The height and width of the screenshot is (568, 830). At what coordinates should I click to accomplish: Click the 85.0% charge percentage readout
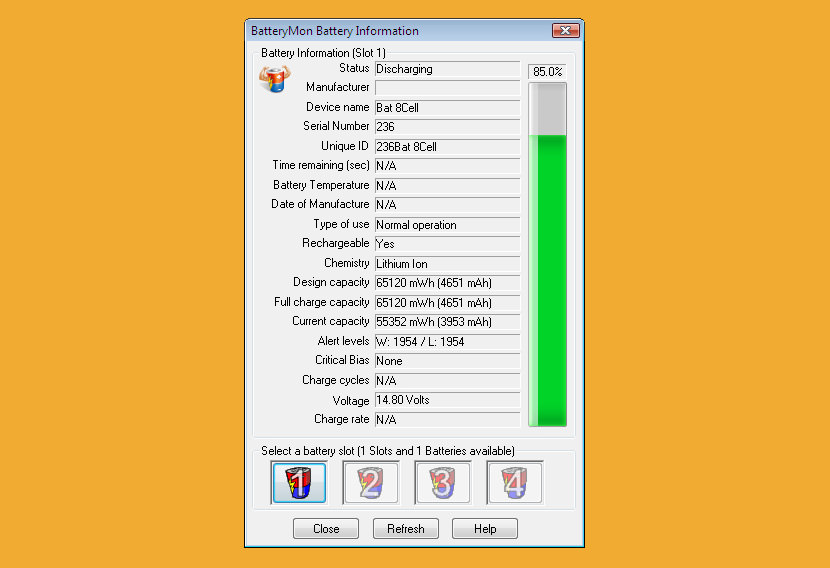547,71
